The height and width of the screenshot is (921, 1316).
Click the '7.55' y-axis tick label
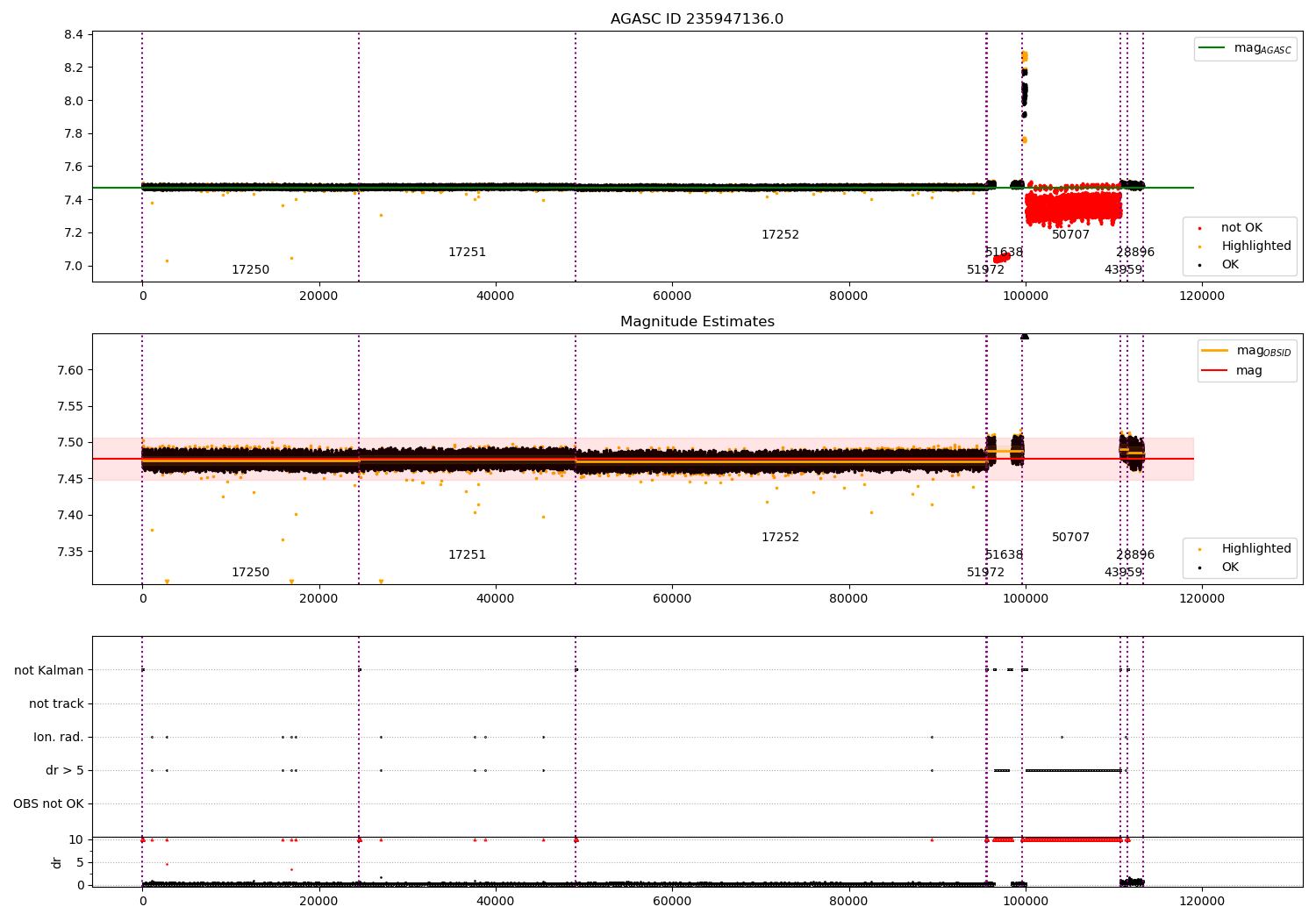point(71,407)
